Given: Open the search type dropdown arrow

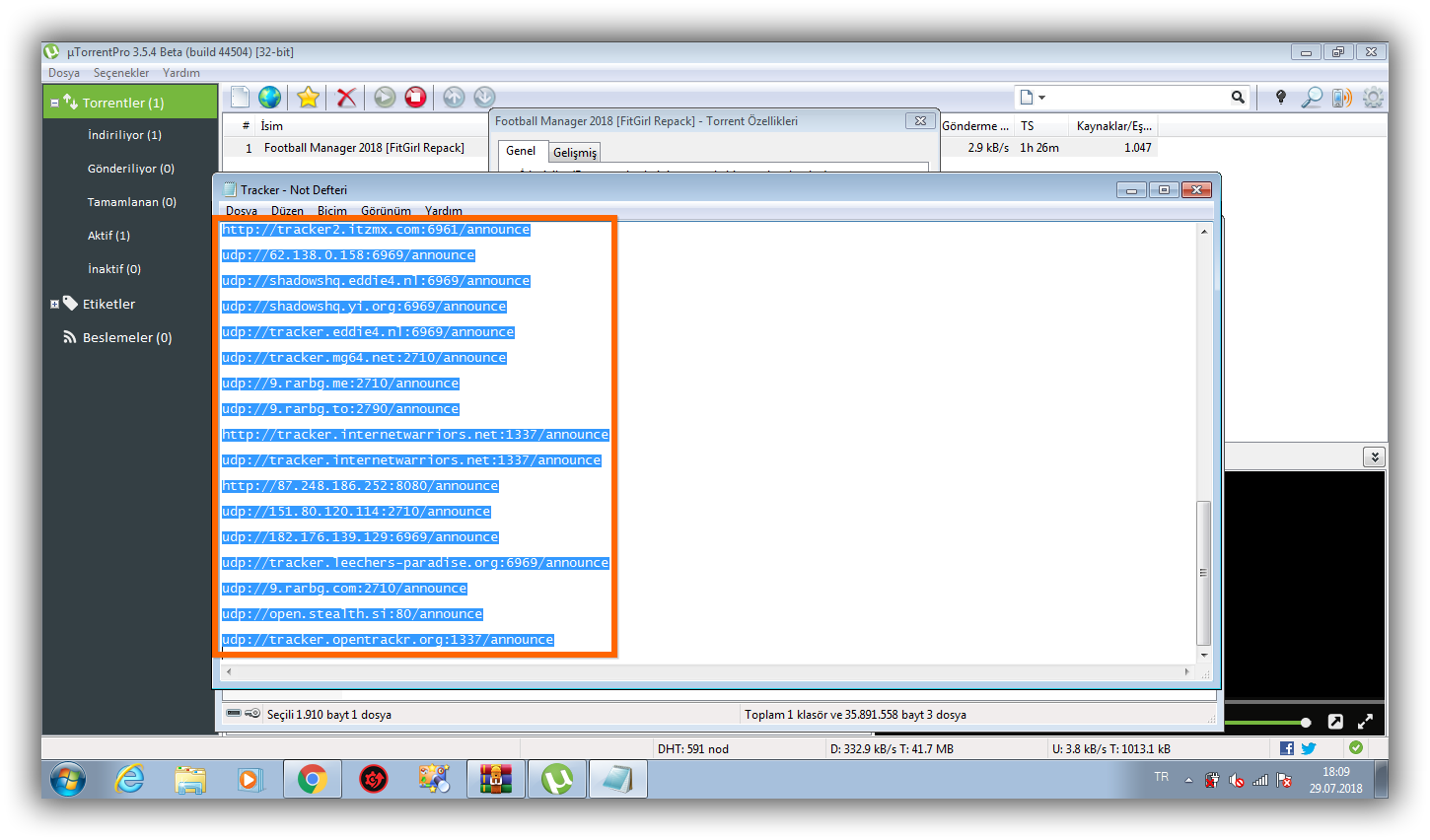Looking at the screenshot, I should click(x=1042, y=97).
